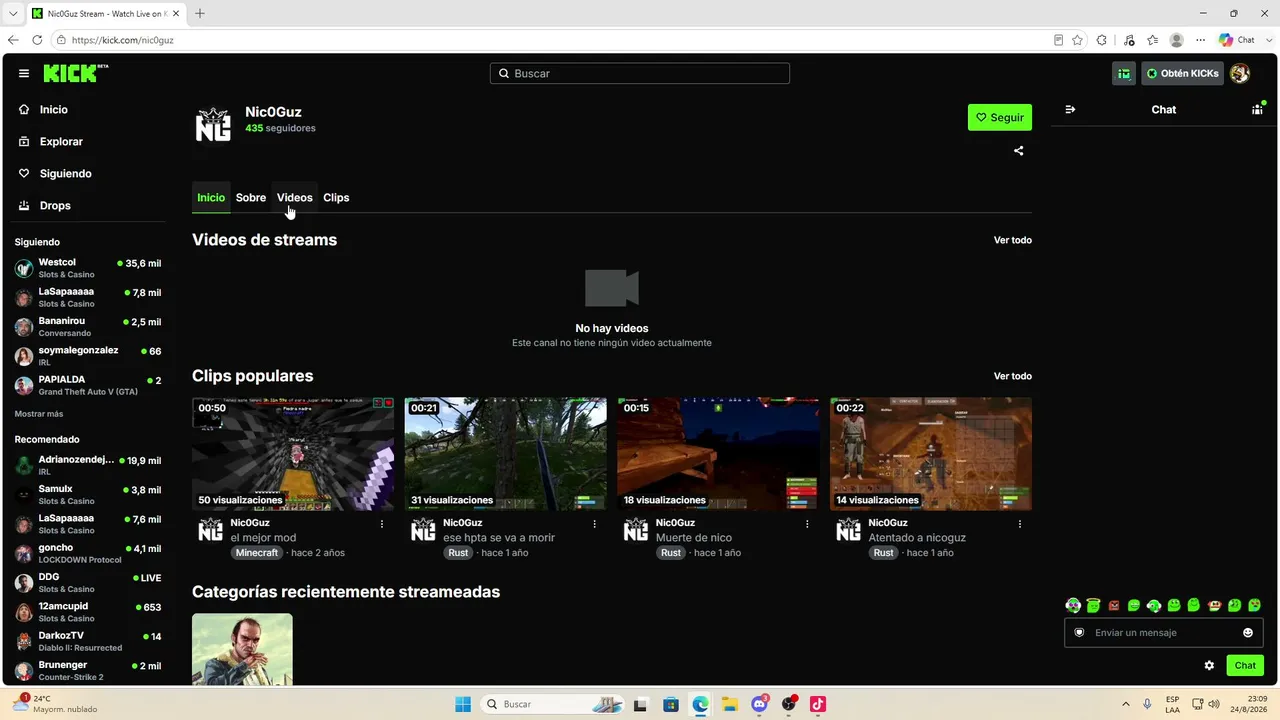
Task: Click the Obtén KICKs button
Action: coord(1183,73)
